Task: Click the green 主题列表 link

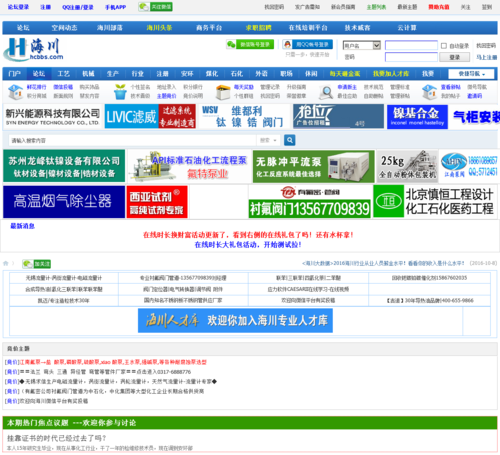Action: pos(376,7)
